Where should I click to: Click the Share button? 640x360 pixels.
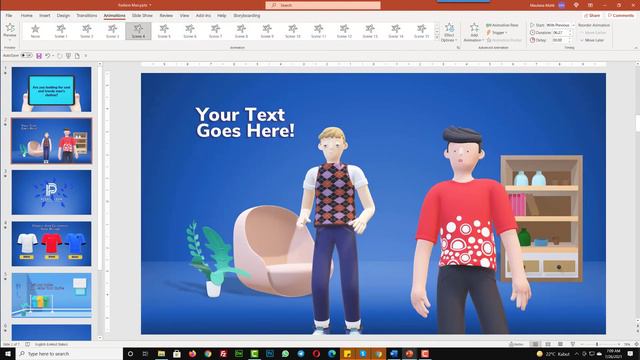592,16
